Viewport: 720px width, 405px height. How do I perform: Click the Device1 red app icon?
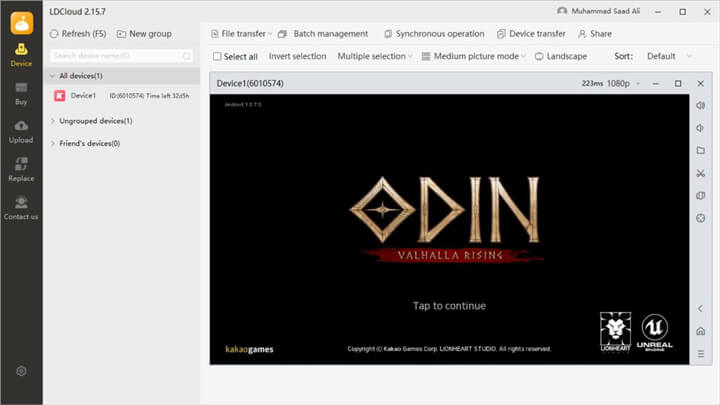tap(60, 96)
